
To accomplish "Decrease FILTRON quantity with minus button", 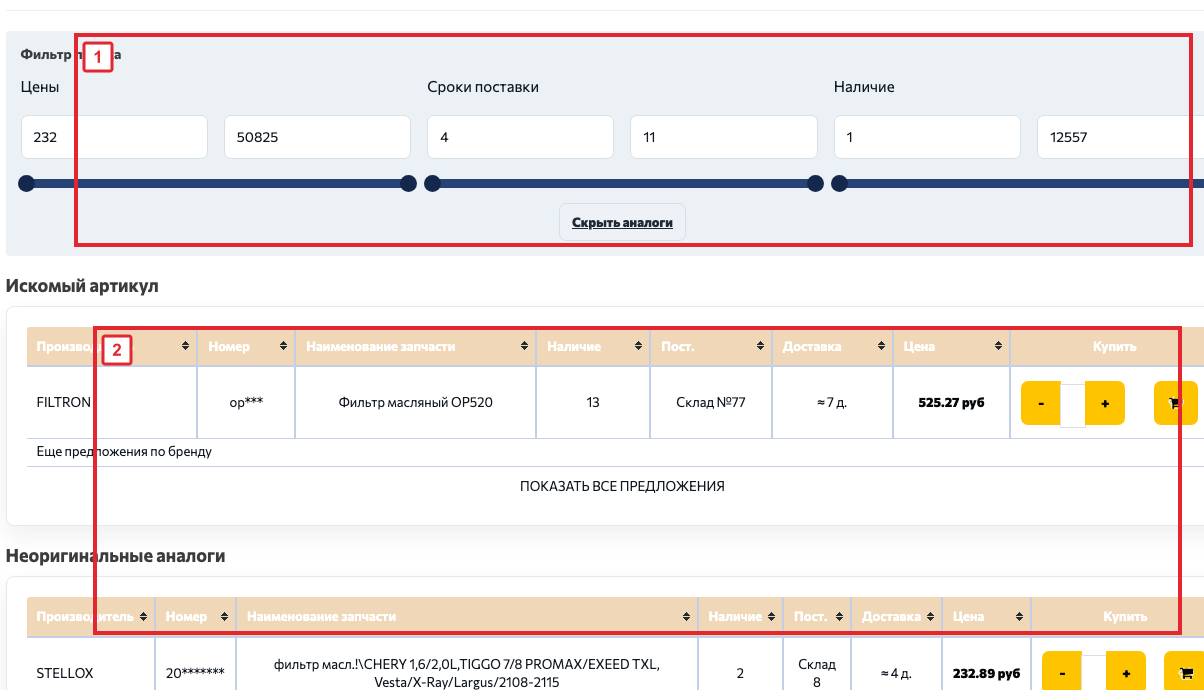I will [1041, 403].
